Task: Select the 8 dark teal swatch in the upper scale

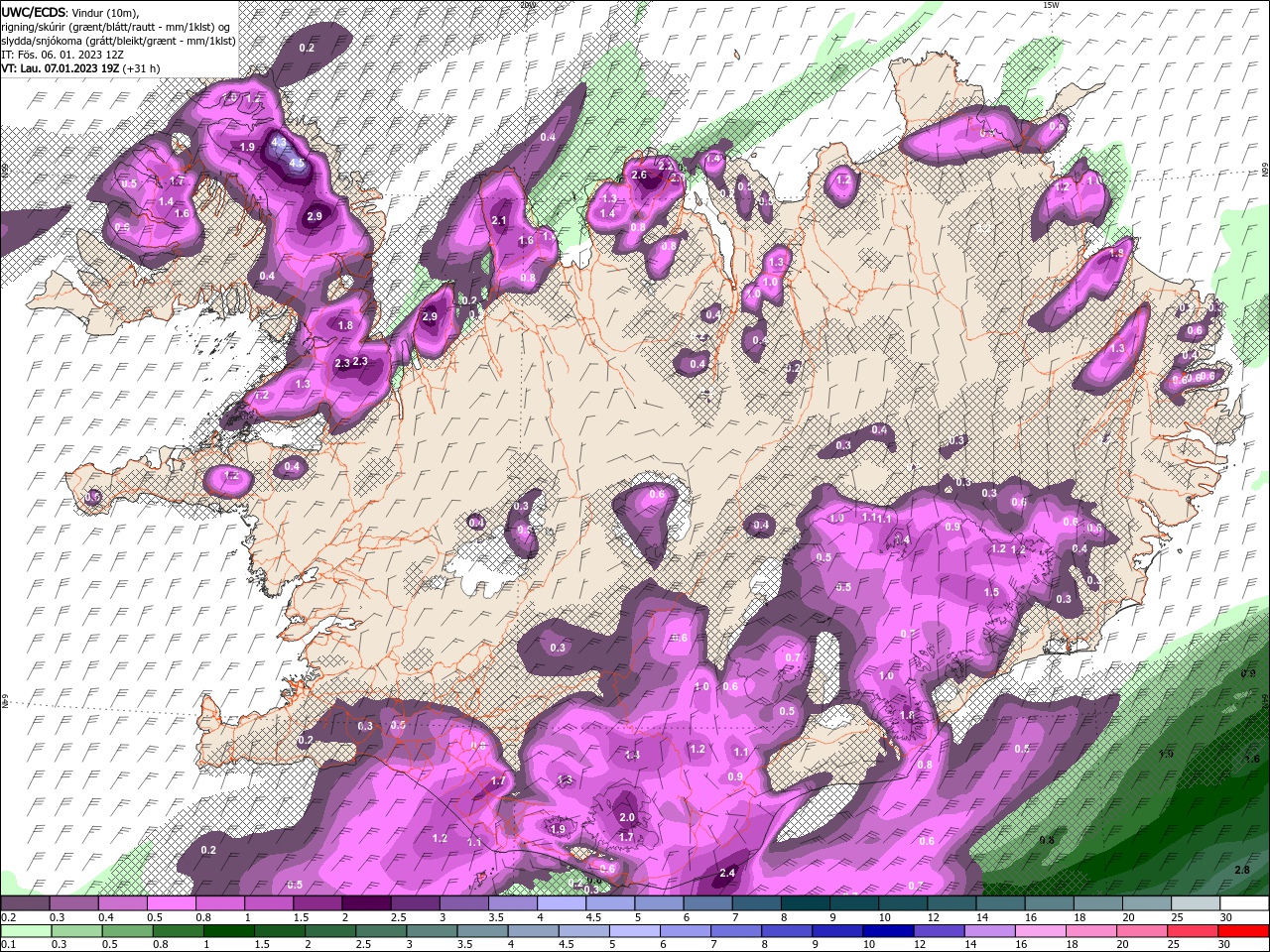Action: click(806, 903)
